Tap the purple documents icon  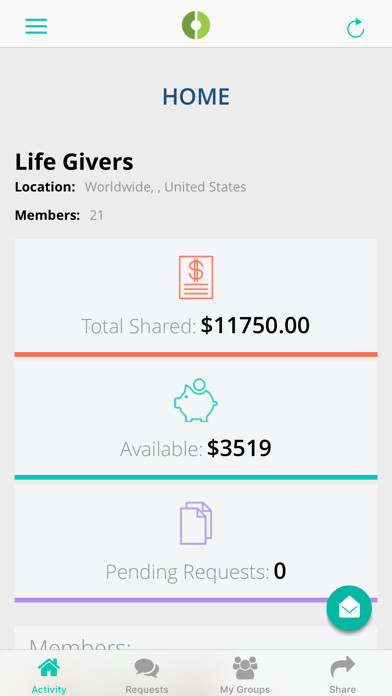(x=196, y=523)
